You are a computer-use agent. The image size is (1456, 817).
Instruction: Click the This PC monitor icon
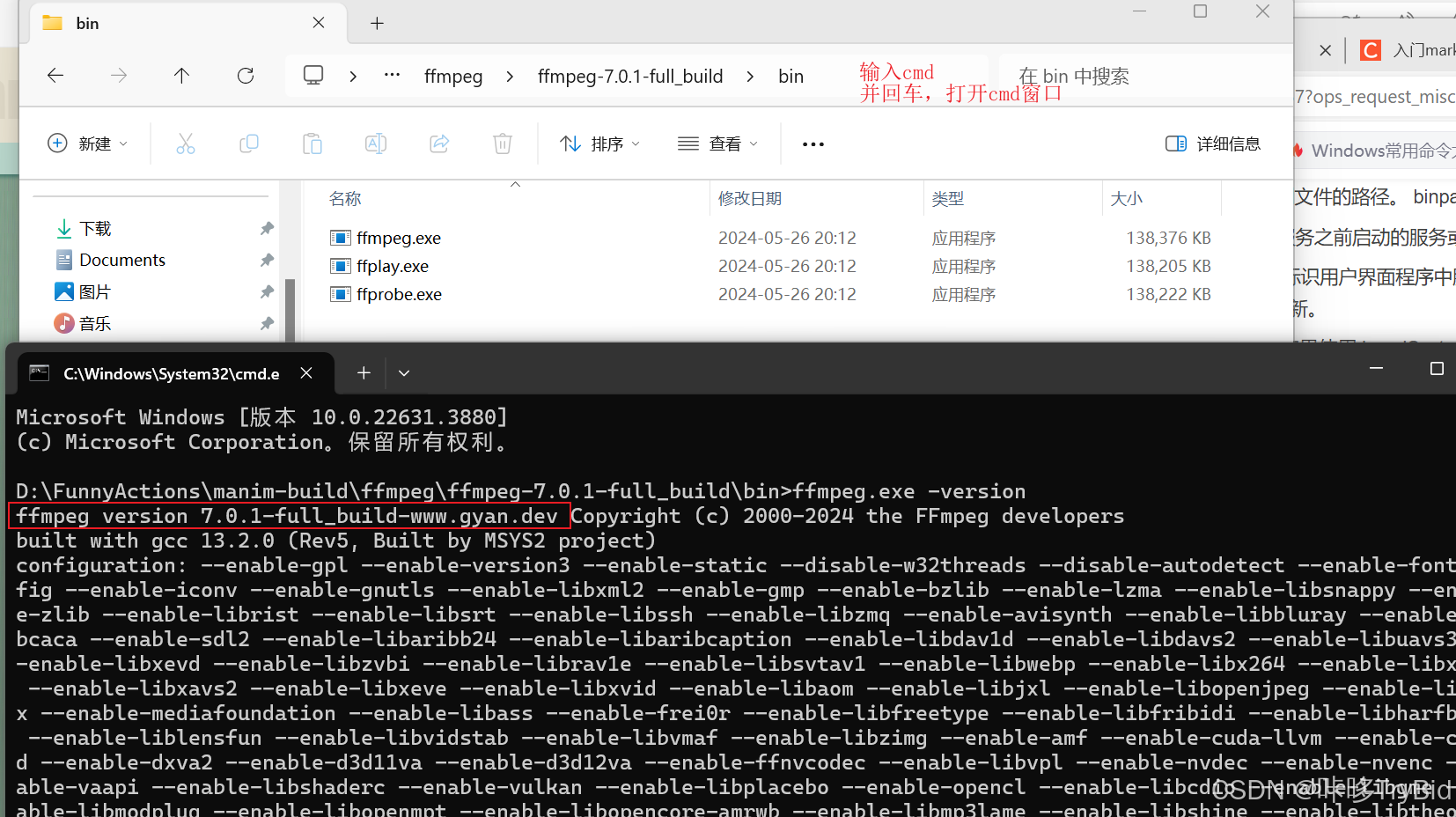(313, 76)
